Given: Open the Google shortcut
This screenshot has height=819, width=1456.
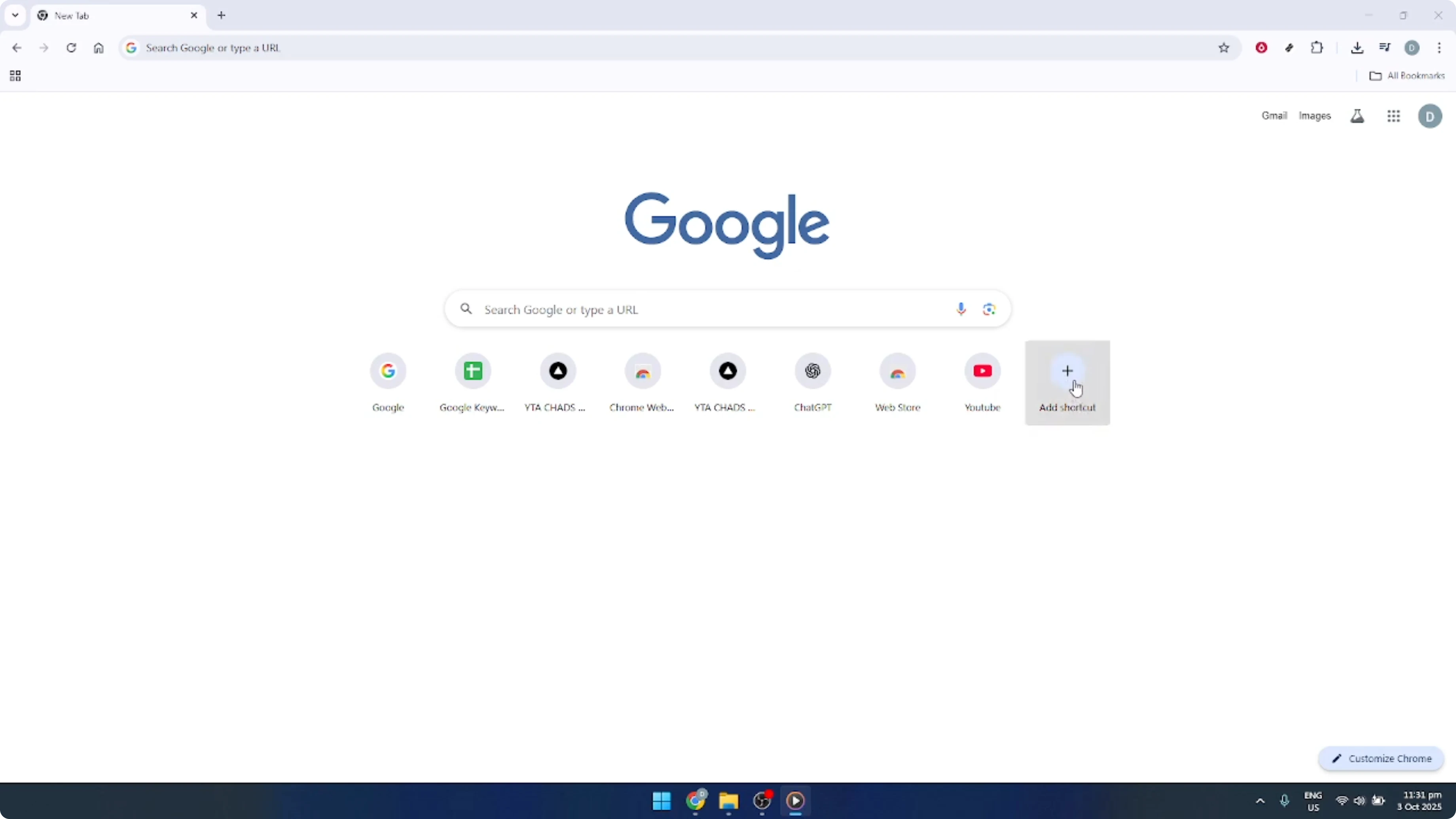Looking at the screenshot, I should coord(388,383).
